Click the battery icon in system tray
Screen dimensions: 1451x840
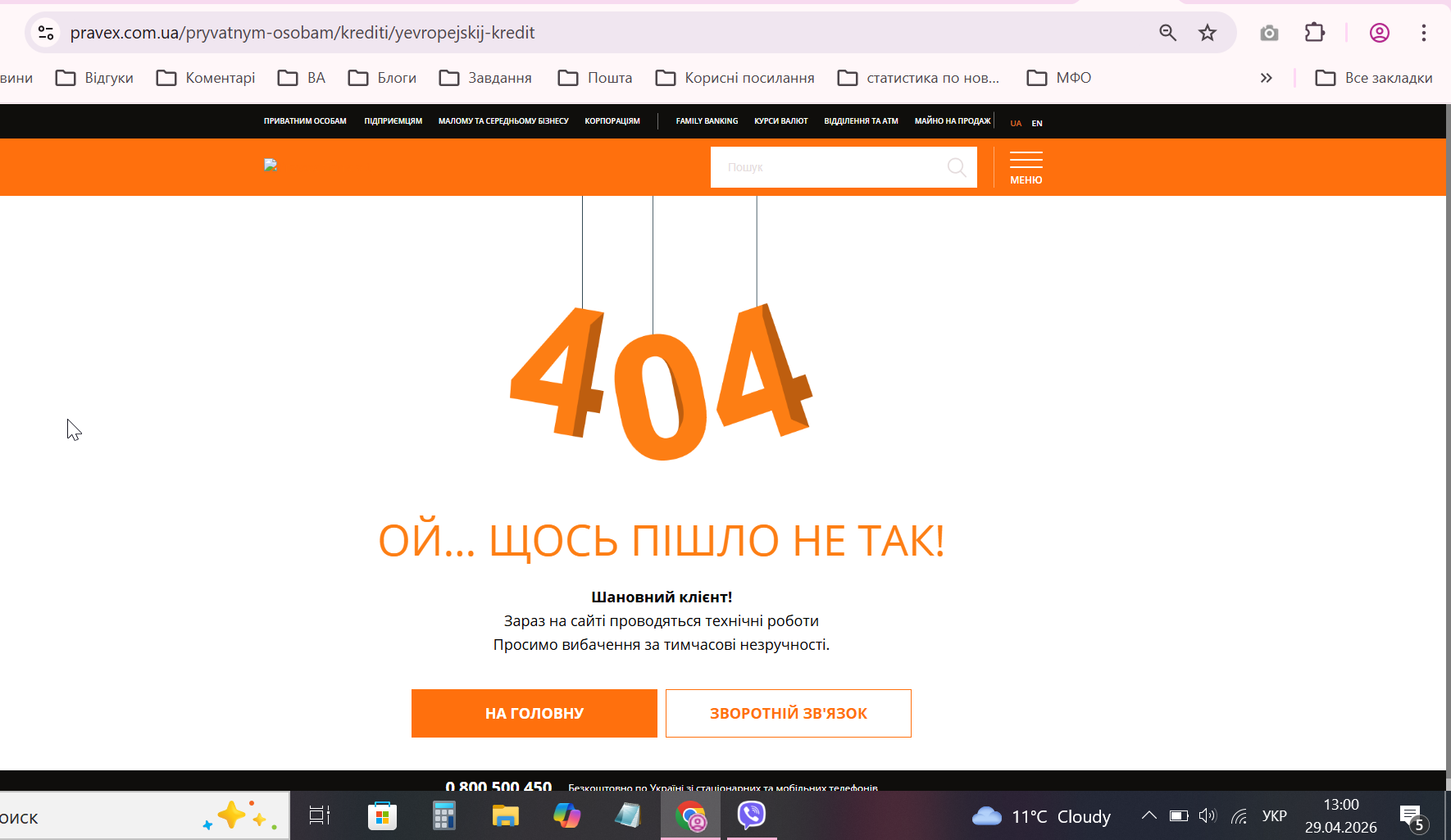click(1179, 816)
